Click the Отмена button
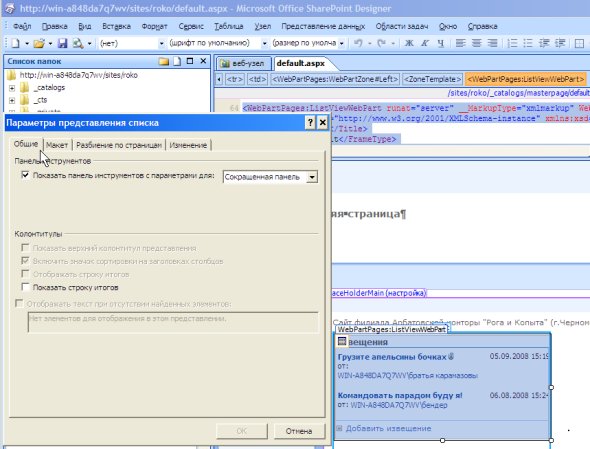This screenshot has height=449, width=590. (x=299, y=431)
